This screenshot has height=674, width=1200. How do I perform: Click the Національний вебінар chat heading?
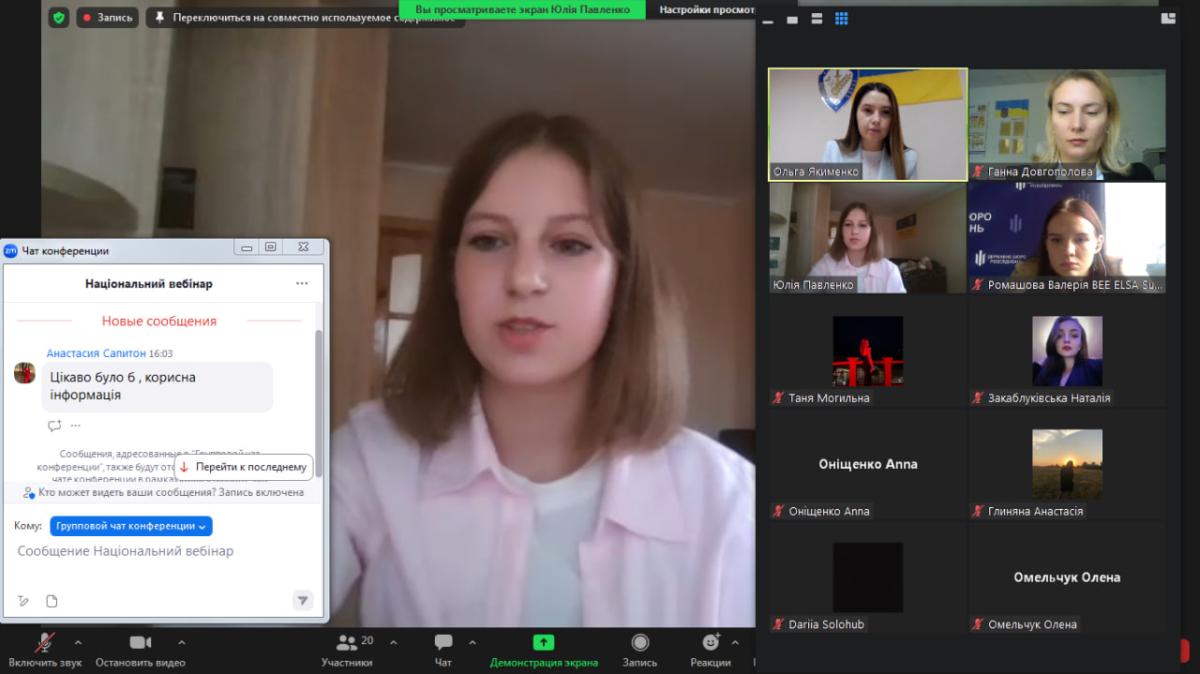pyautogui.click(x=149, y=284)
